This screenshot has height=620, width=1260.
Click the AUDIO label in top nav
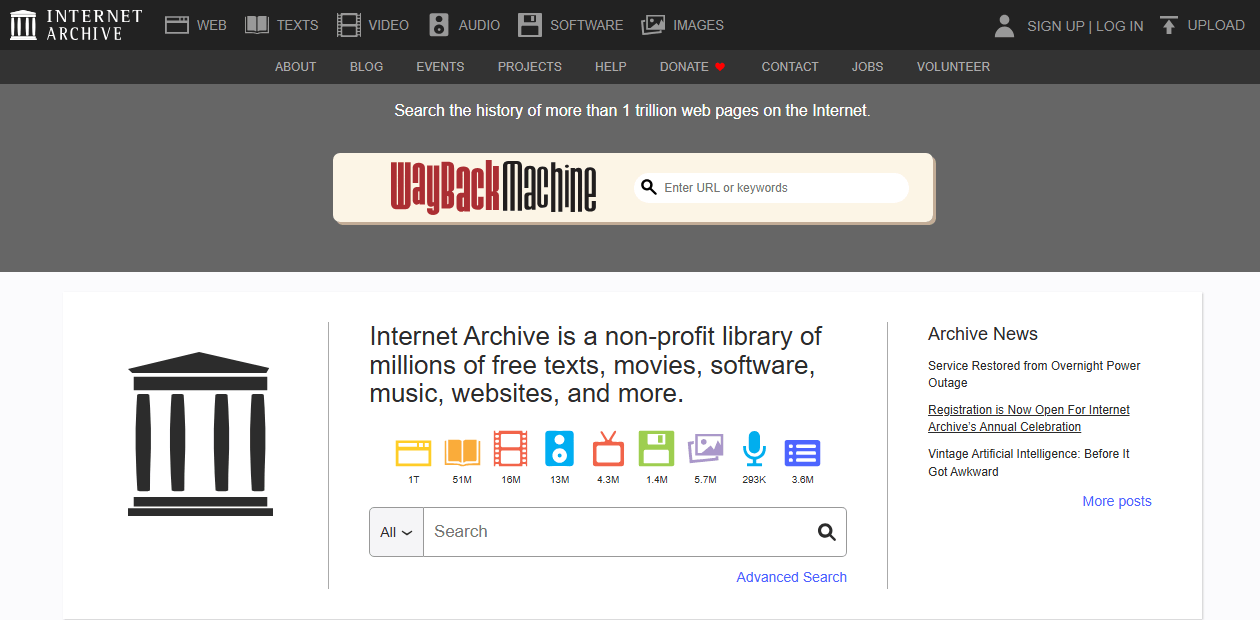[480, 25]
